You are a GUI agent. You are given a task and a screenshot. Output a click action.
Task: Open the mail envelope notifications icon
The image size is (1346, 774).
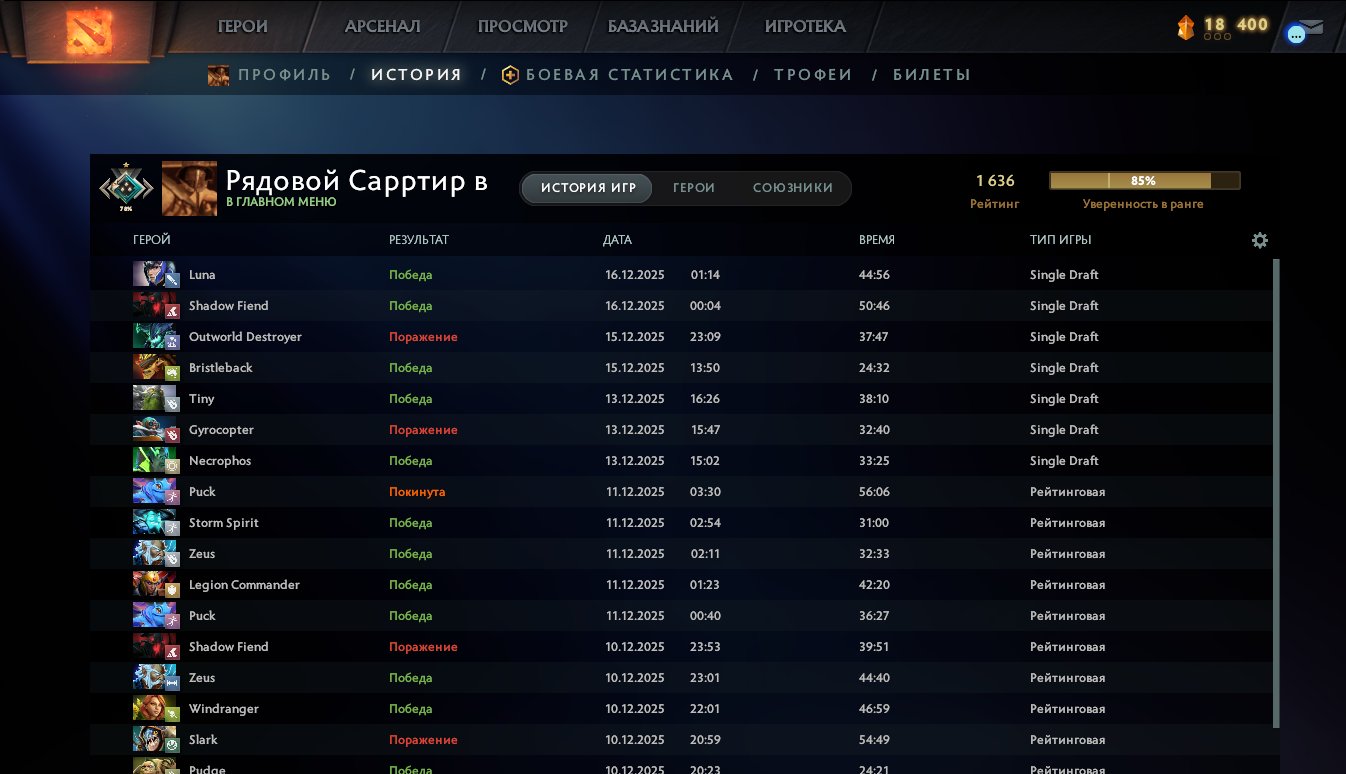point(1310,29)
